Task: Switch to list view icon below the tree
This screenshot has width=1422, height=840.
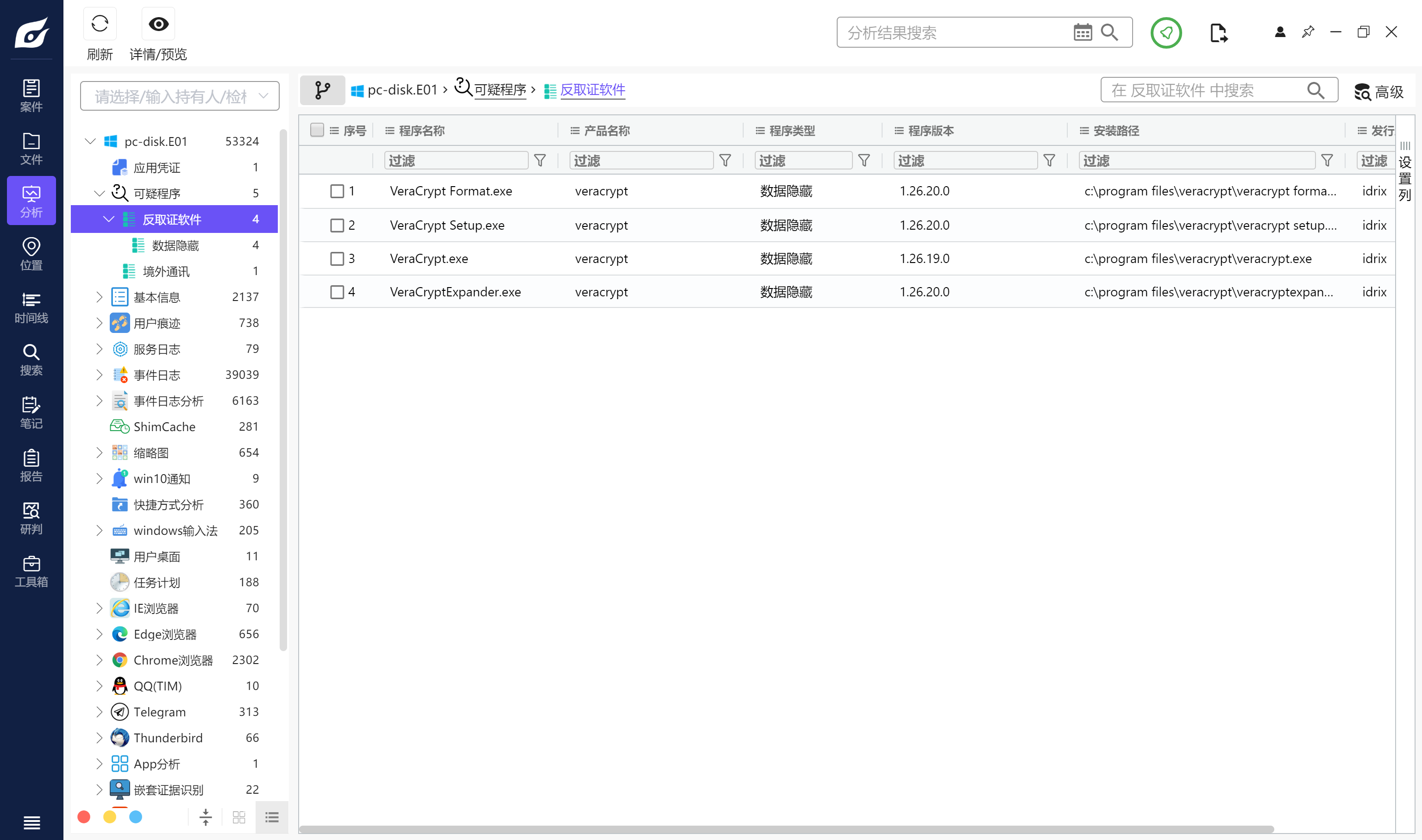Action: click(272, 817)
